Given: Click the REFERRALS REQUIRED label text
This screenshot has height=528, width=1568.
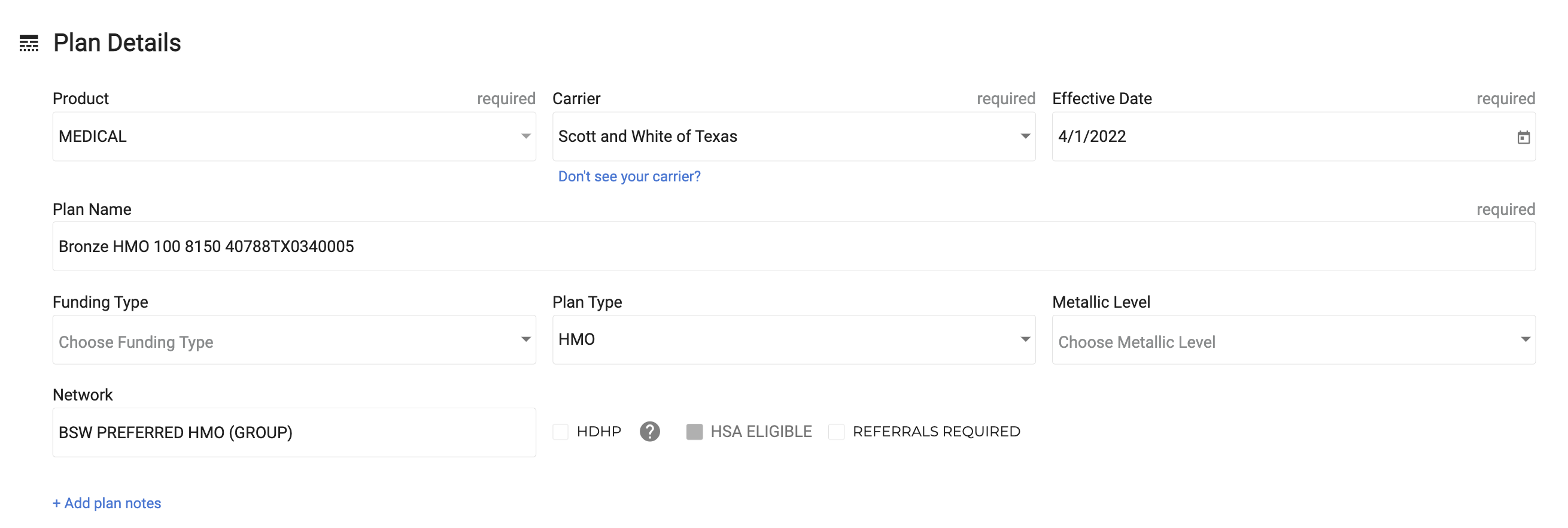Looking at the screenshot, I should click(x=936, y=432).
